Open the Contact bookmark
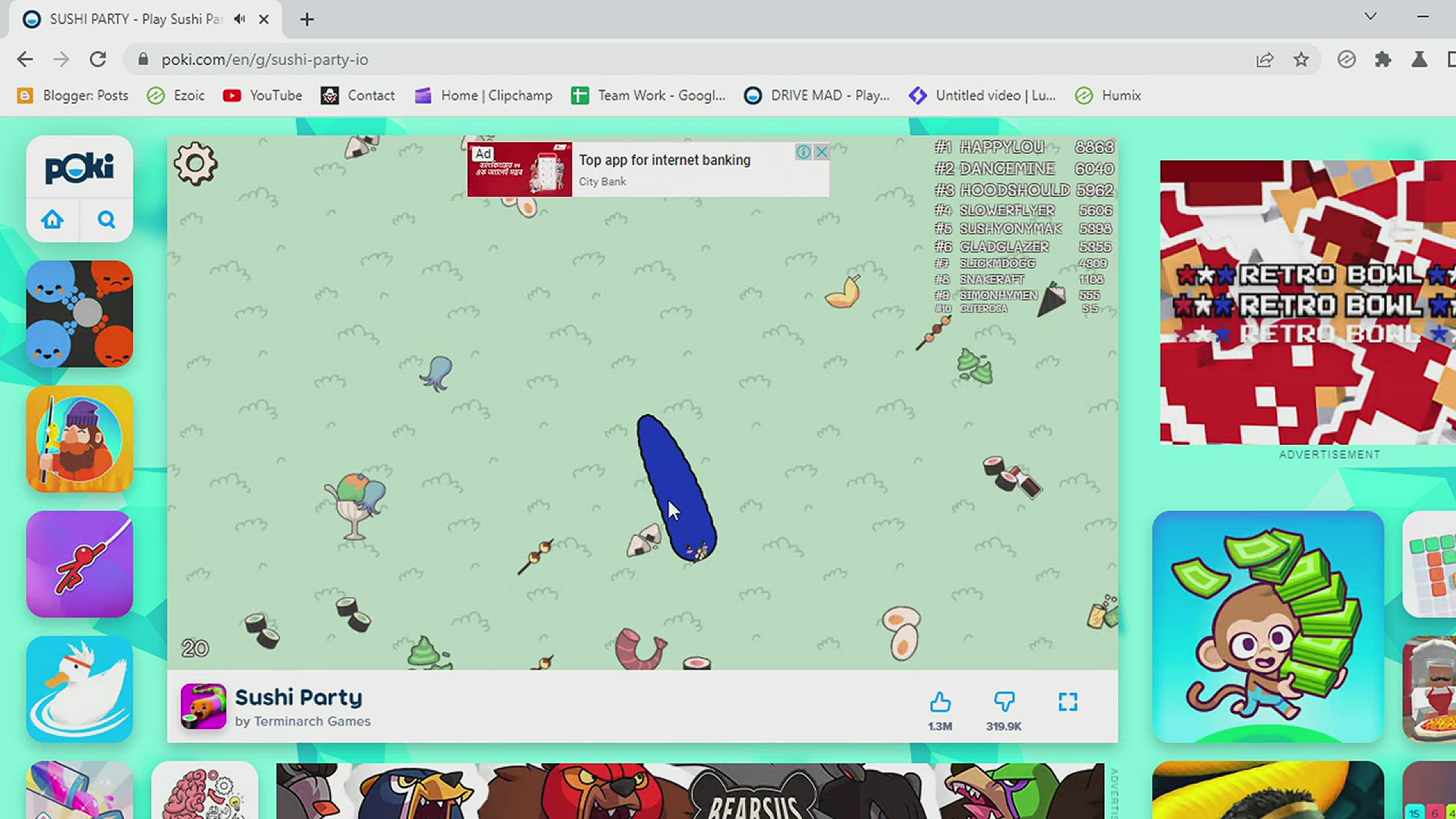 click(358, 96)
